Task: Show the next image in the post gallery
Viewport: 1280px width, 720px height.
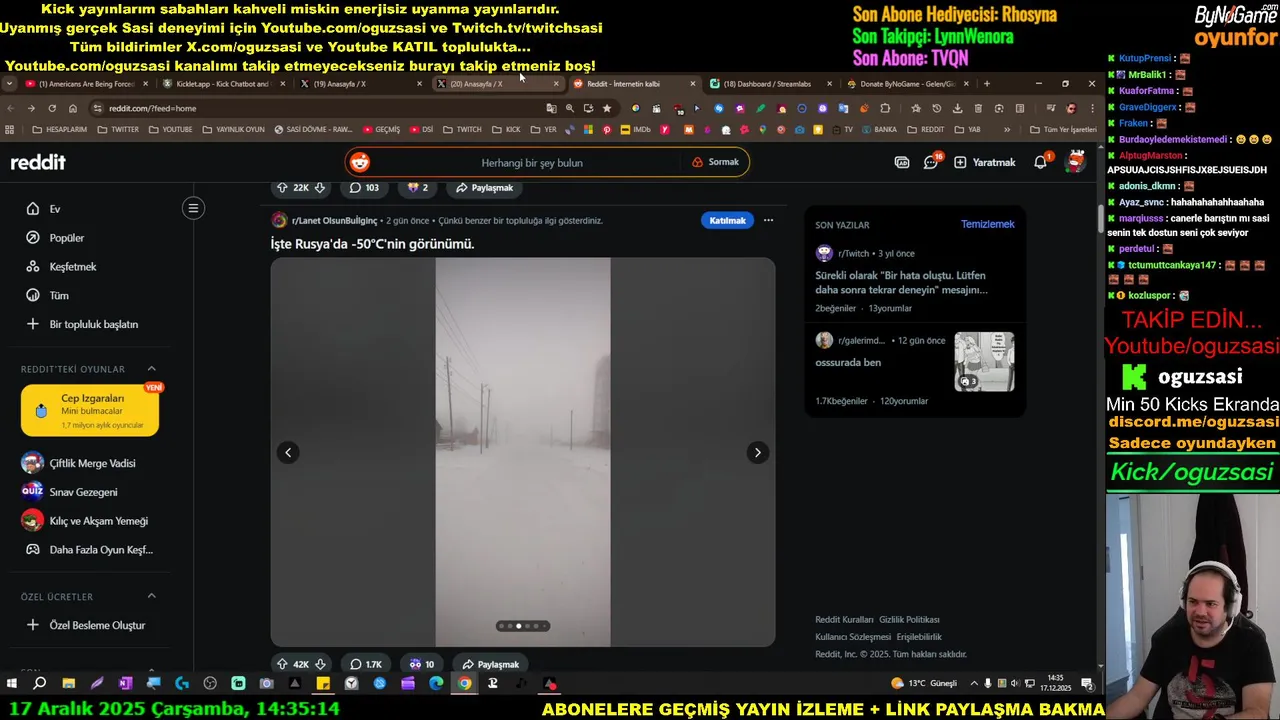Action: click(757, 452)
